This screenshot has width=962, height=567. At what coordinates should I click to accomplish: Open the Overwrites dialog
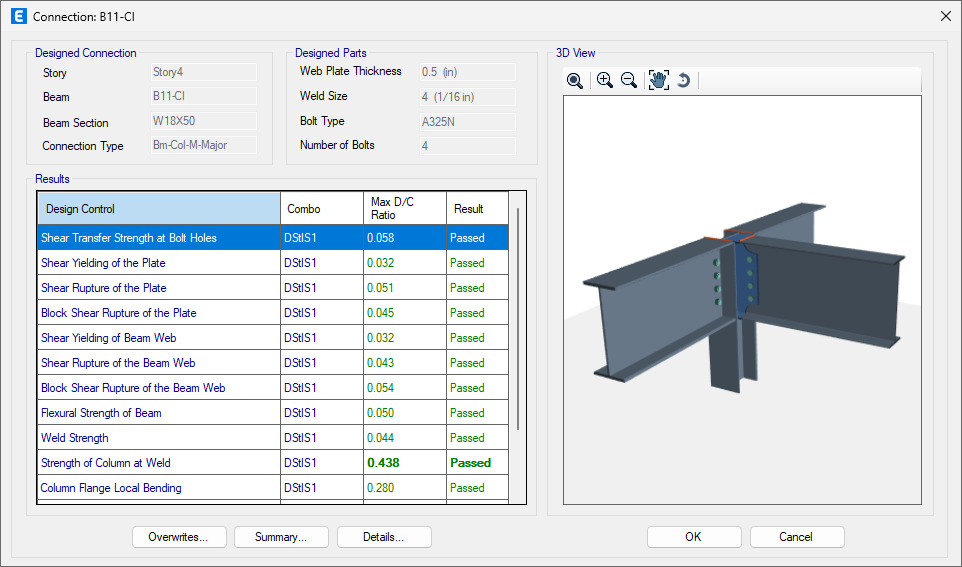tap(179, 537)
